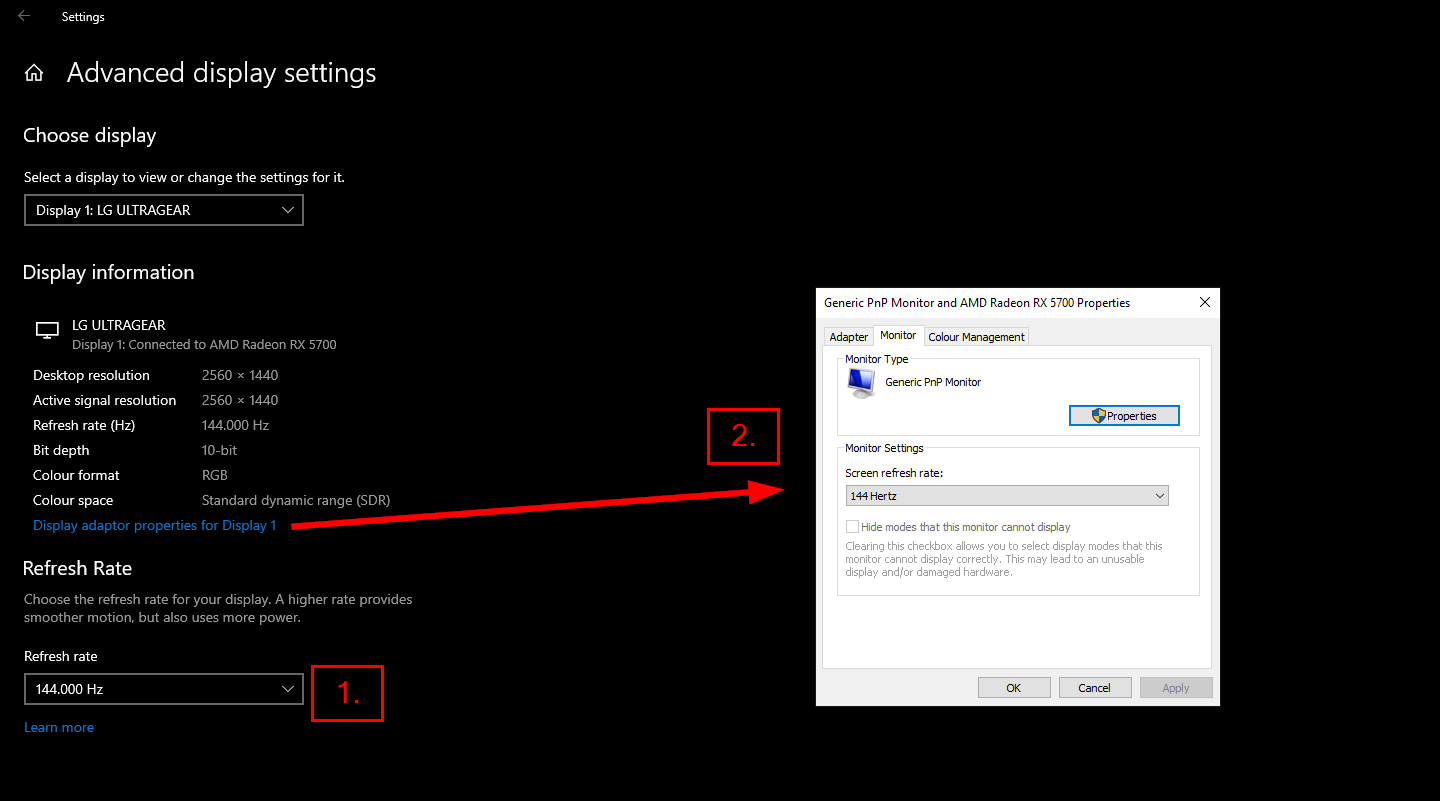Image resolution: width=1440 pixels, height=801 pixels.
Task: Click the Apply button
Action: [1176, 688]
